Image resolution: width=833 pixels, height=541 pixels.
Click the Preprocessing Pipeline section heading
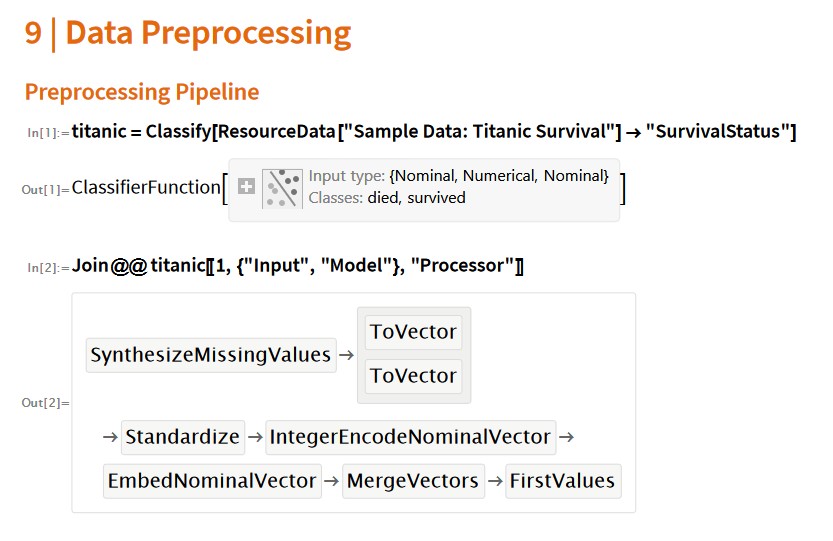pos(142,92)
